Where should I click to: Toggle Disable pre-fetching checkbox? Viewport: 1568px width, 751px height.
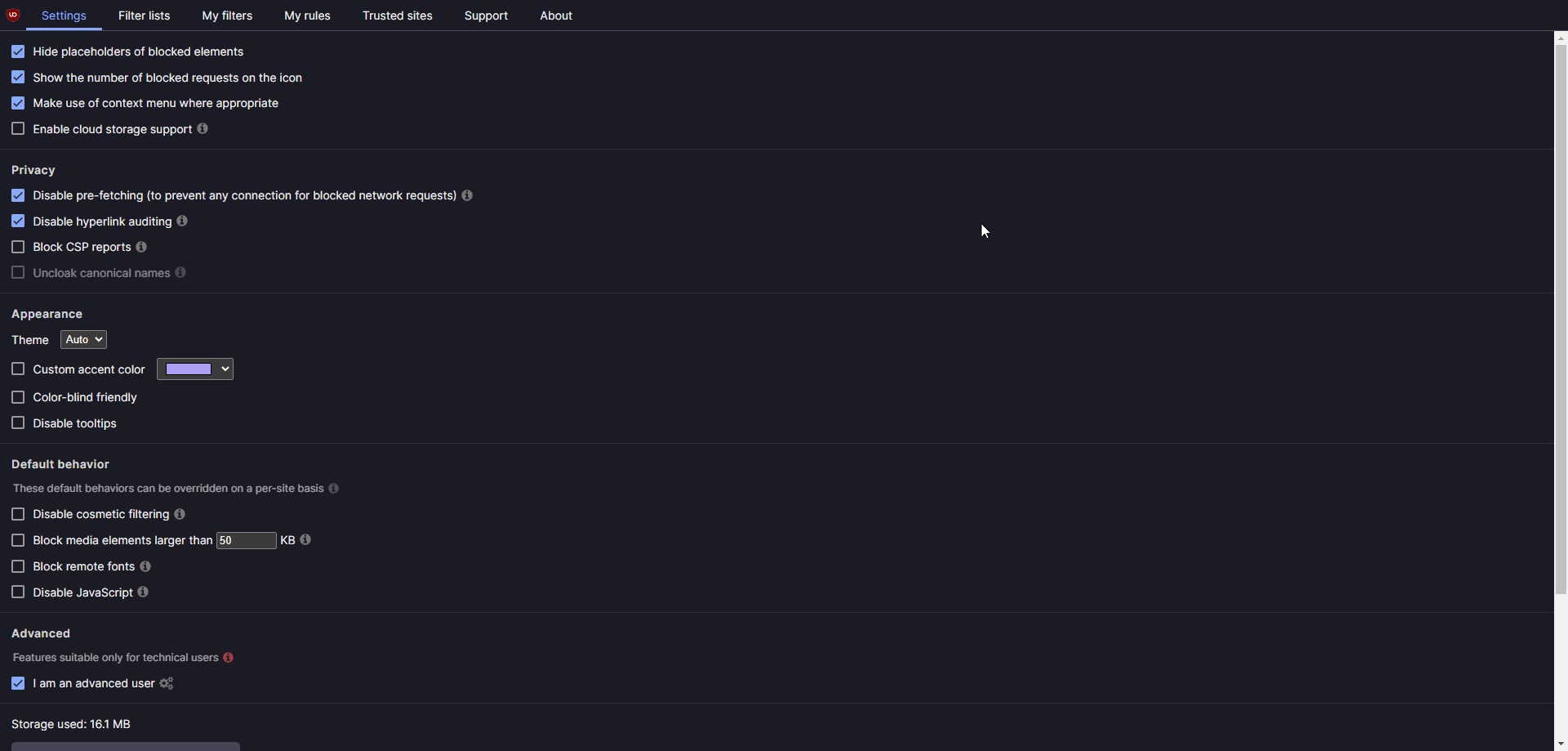coord(18,195)
